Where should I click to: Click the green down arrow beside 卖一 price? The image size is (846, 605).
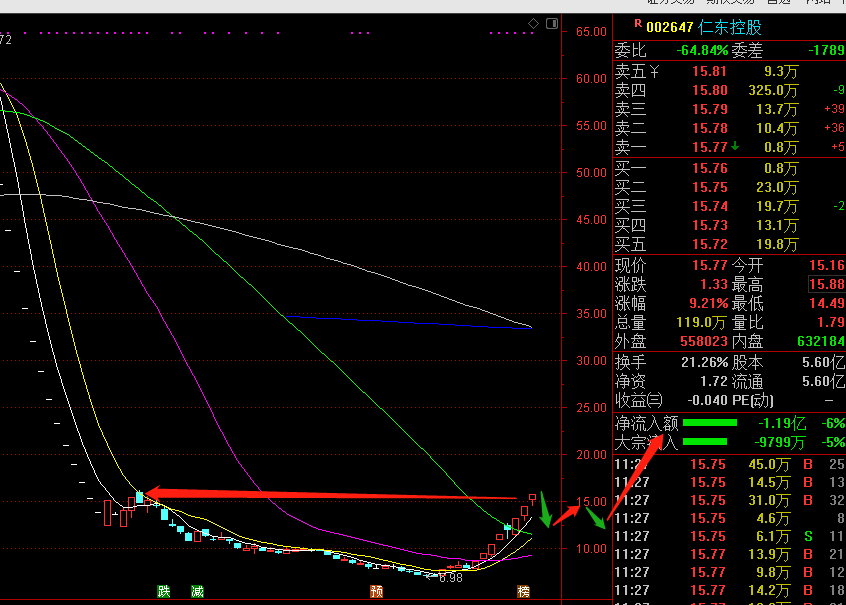coord(735,146)
